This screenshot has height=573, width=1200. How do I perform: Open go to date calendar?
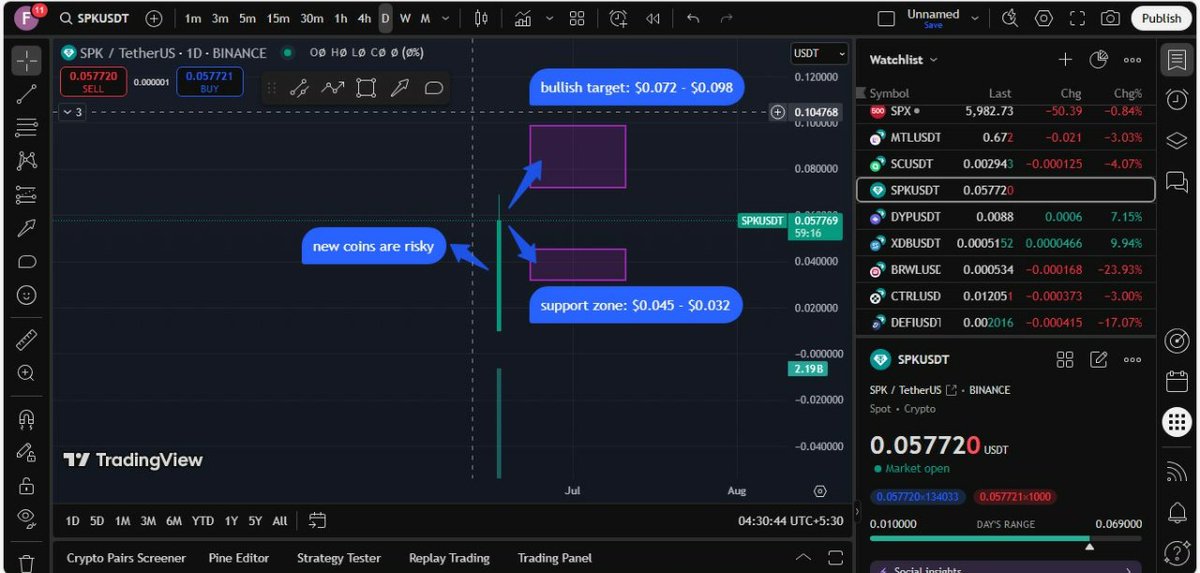317,520
